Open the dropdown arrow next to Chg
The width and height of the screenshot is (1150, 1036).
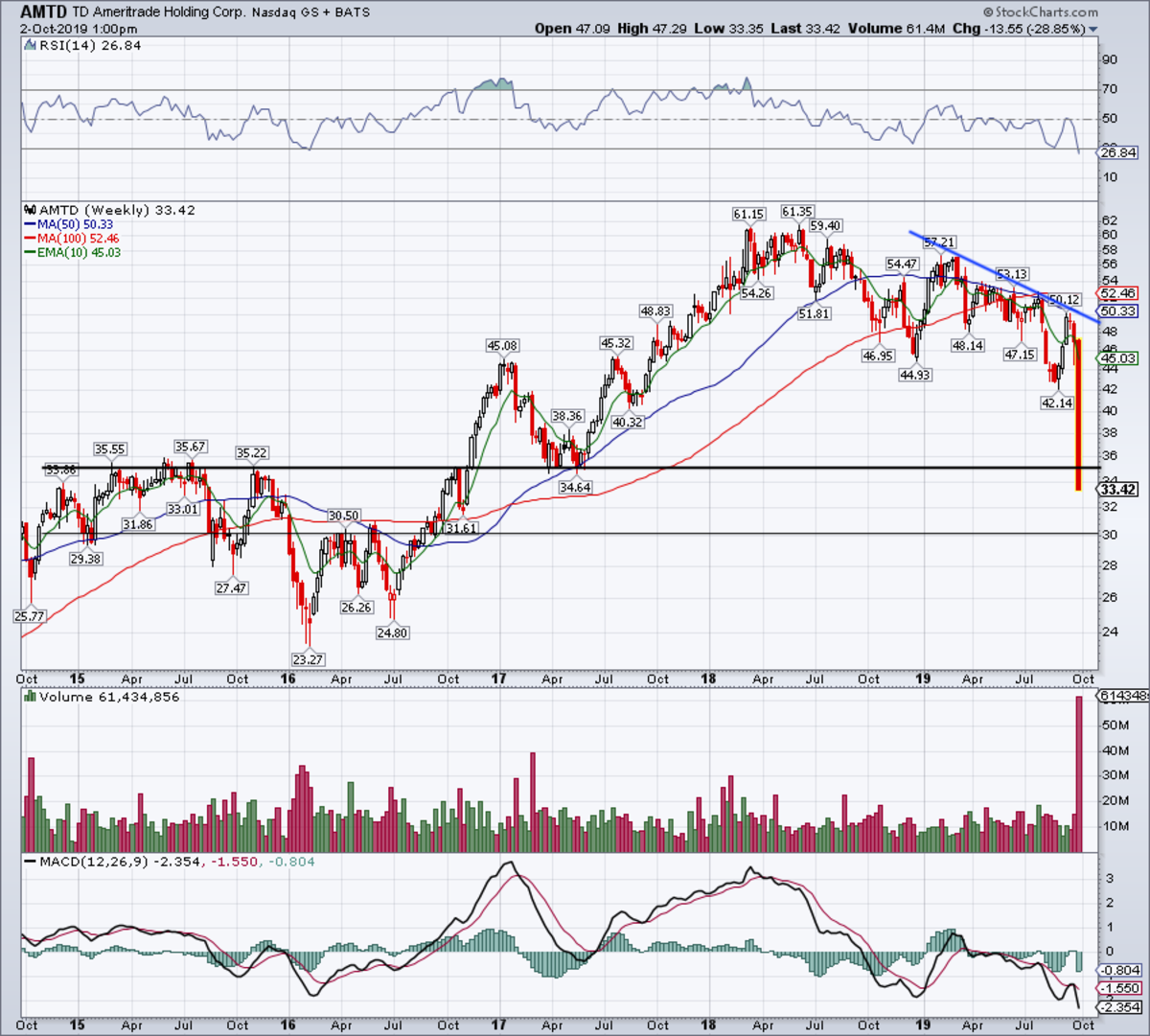[1094, 30]
